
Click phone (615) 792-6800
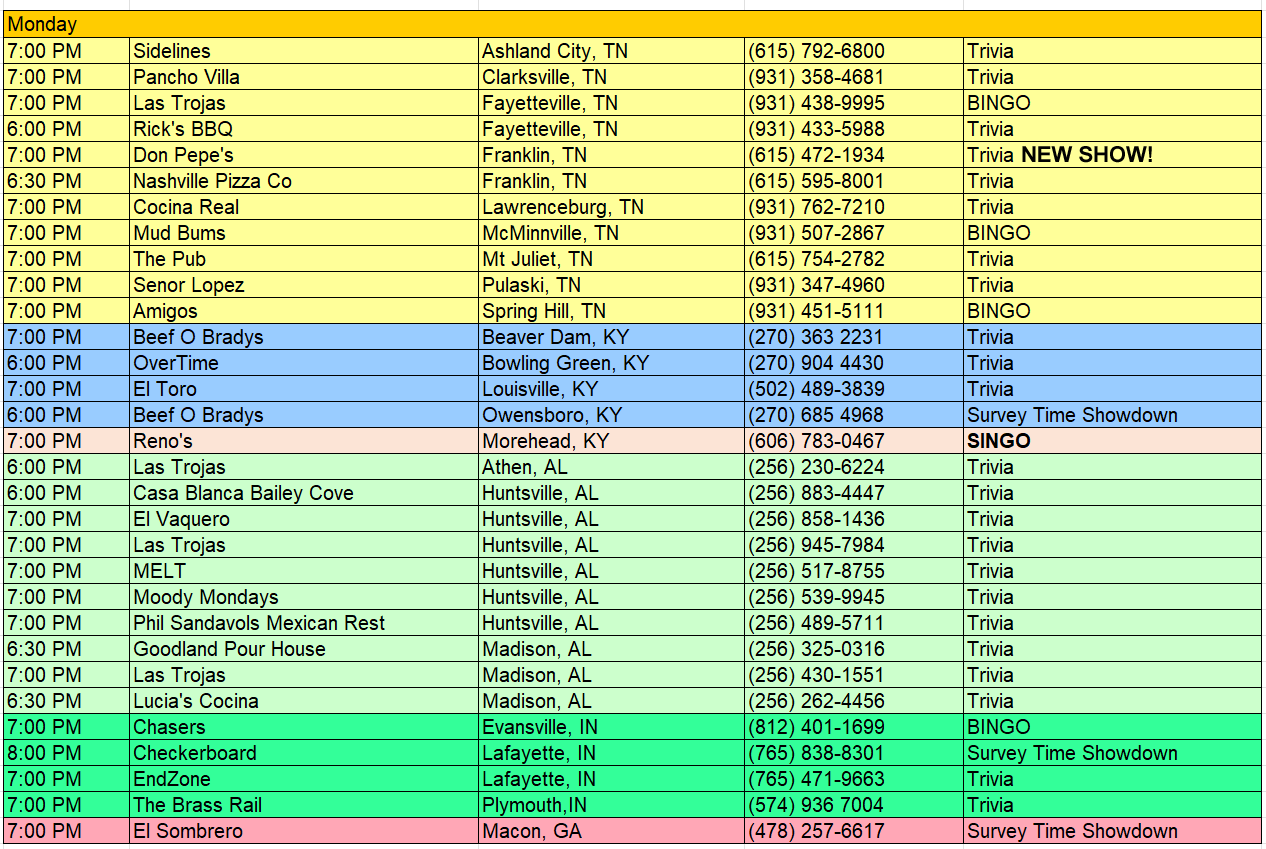click(854, 51)
